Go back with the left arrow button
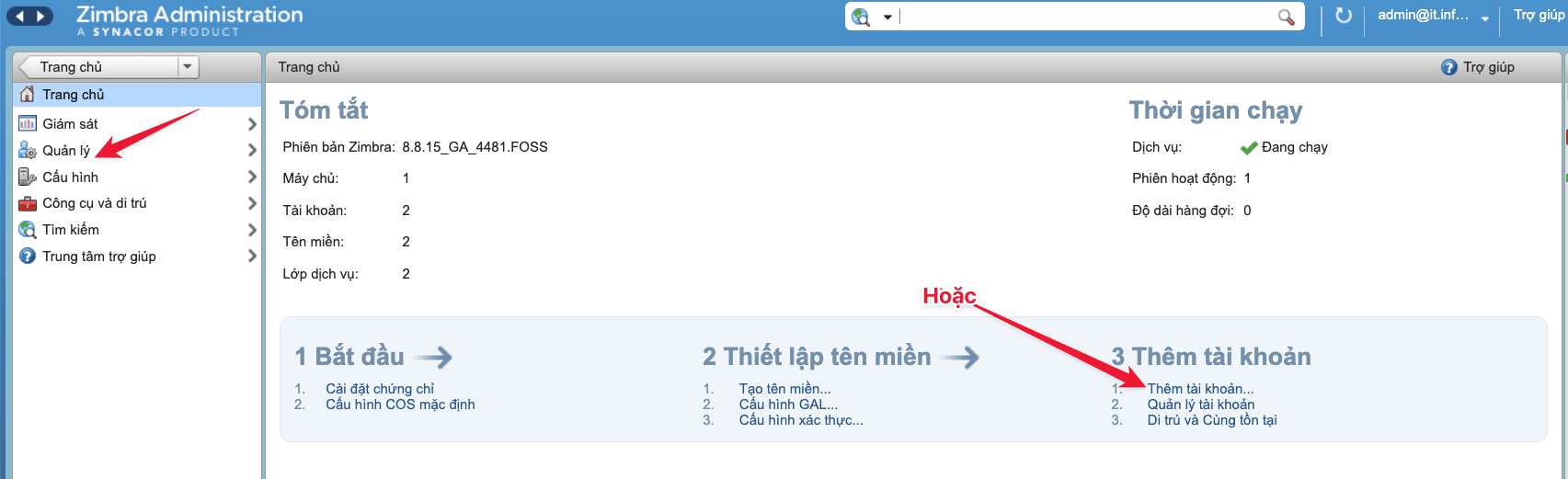1568x479 pixels. point(19,16)
